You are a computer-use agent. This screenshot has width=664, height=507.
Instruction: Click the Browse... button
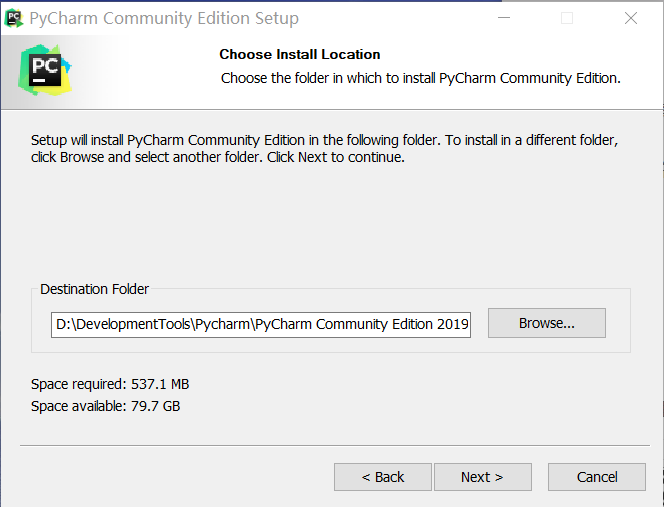[547, 323]
